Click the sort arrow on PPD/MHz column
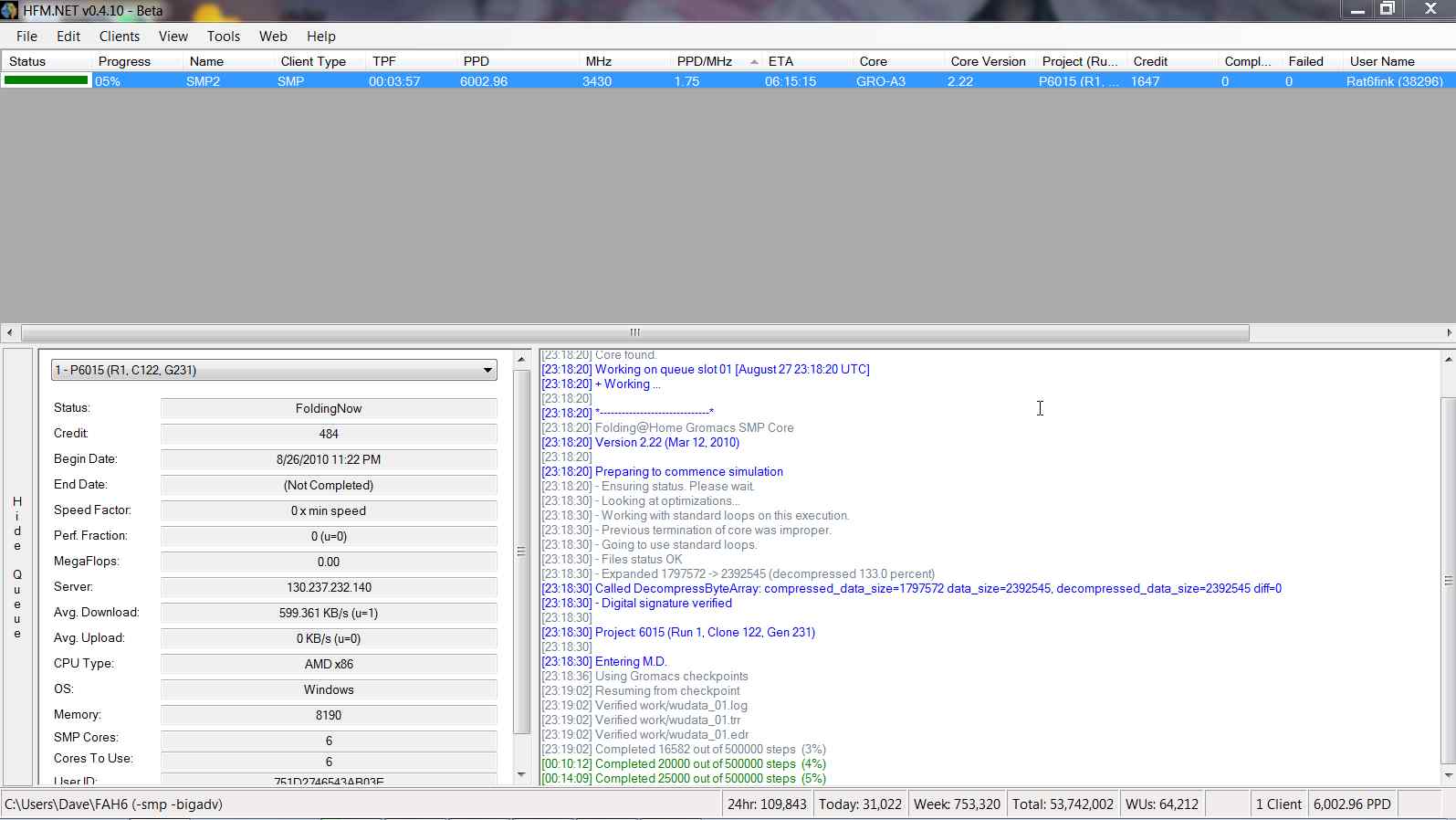This screenshot has width=1456, height=820. click(x=754, y=62)
